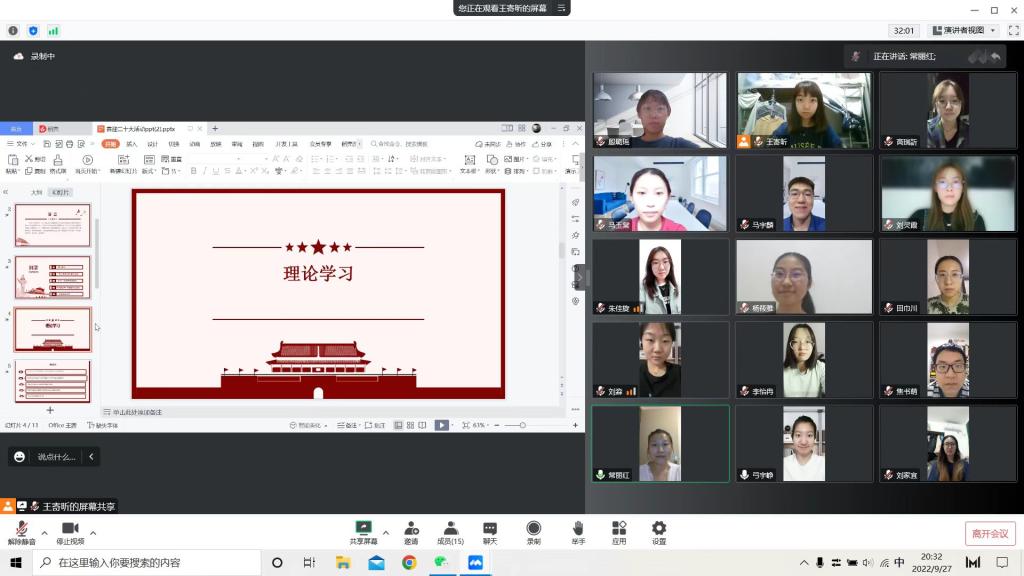Click the Windows taskbar search box

tap(150, 563)
